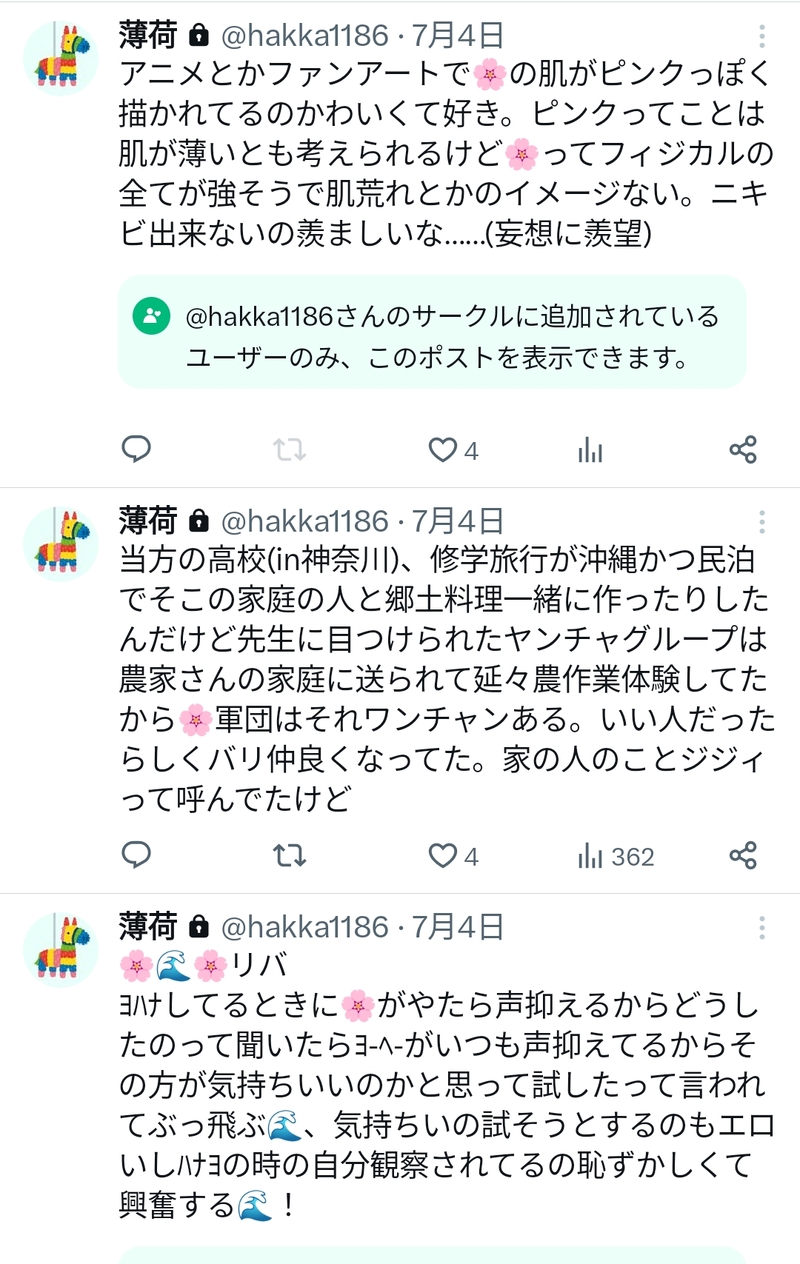The width and height of the screenshot is (800, 1264).
Task: Open the piñata avatar on the third post
Action: 62,948
